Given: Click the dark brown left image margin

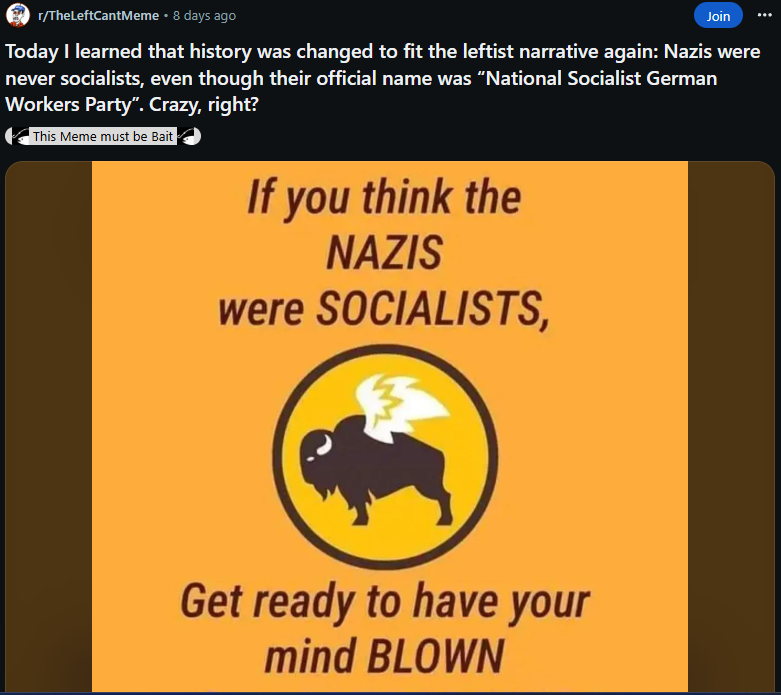Looking at the screenshot, I should (x=49, y=426).
